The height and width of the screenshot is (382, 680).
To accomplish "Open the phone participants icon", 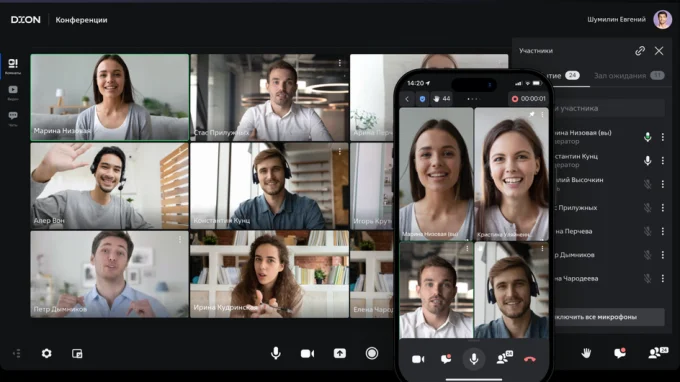I will coord(504,358).
